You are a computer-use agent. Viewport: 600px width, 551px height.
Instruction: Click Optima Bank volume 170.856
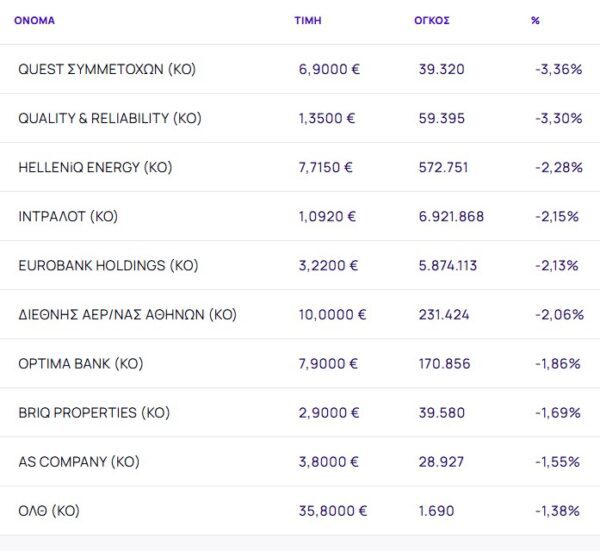(444, 363)
